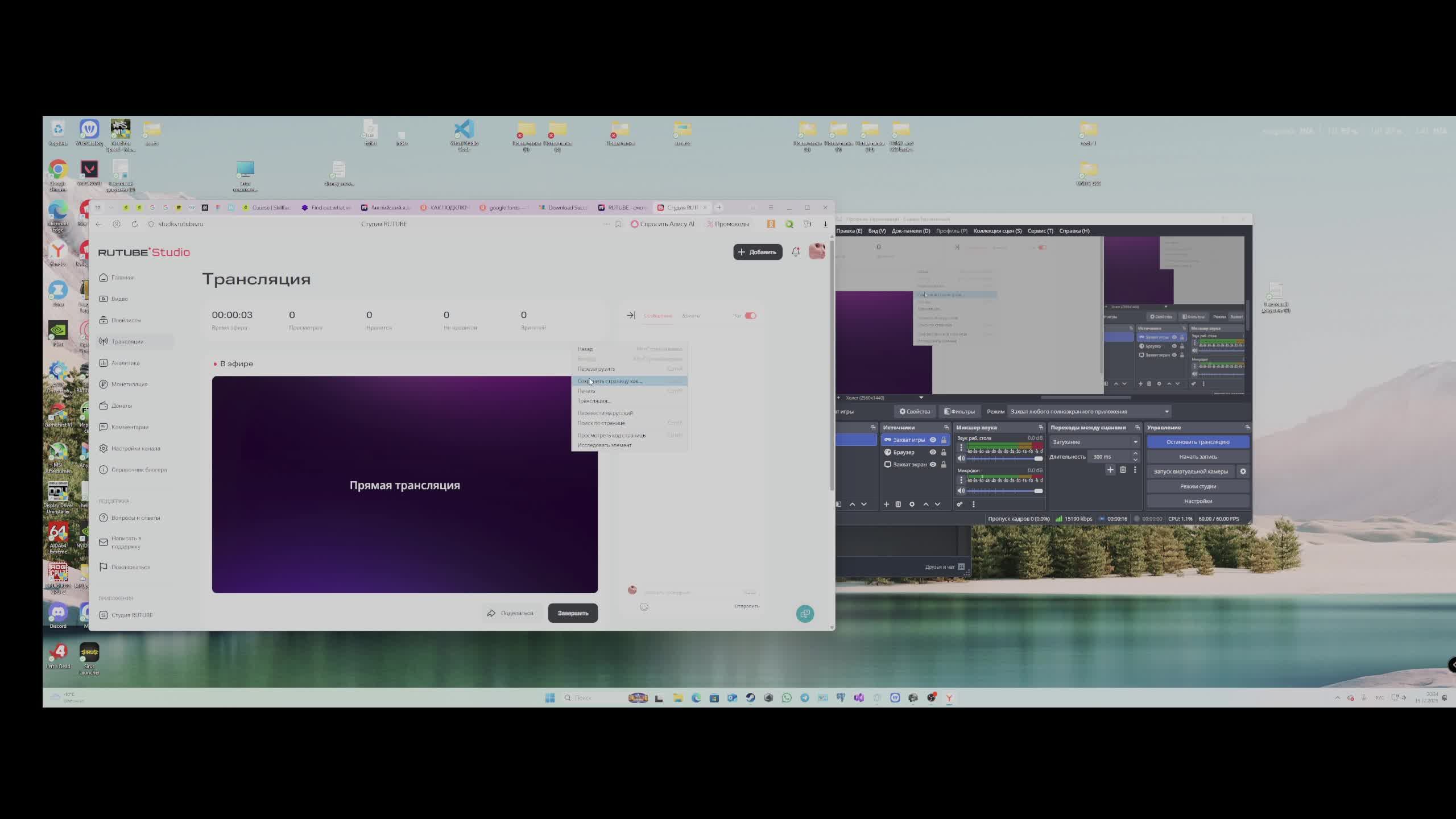Bookmark the page in the address bar
The image size is (1456, 819).
tap(618, 224)
